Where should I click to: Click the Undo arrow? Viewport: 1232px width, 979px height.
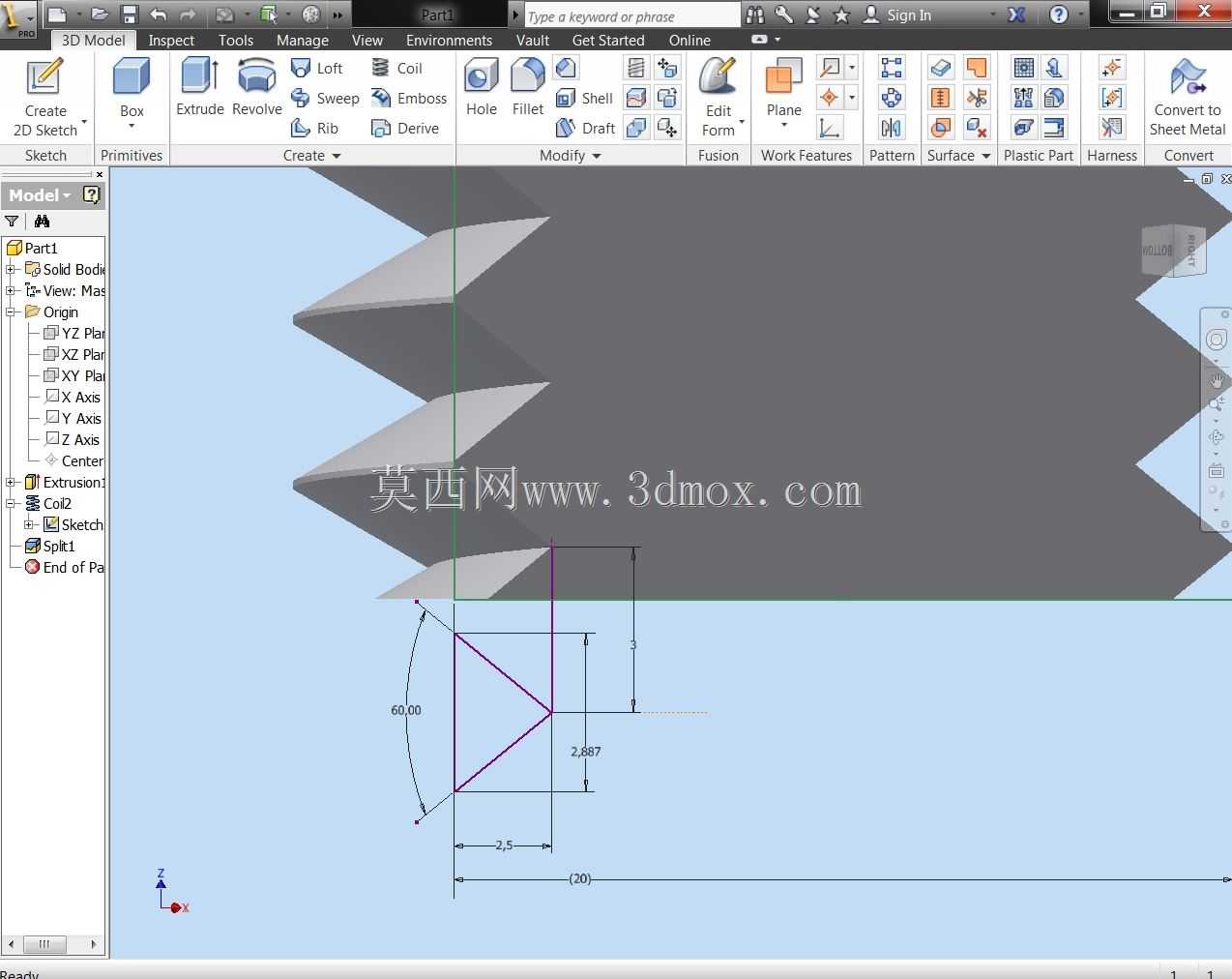coord(159,15)
